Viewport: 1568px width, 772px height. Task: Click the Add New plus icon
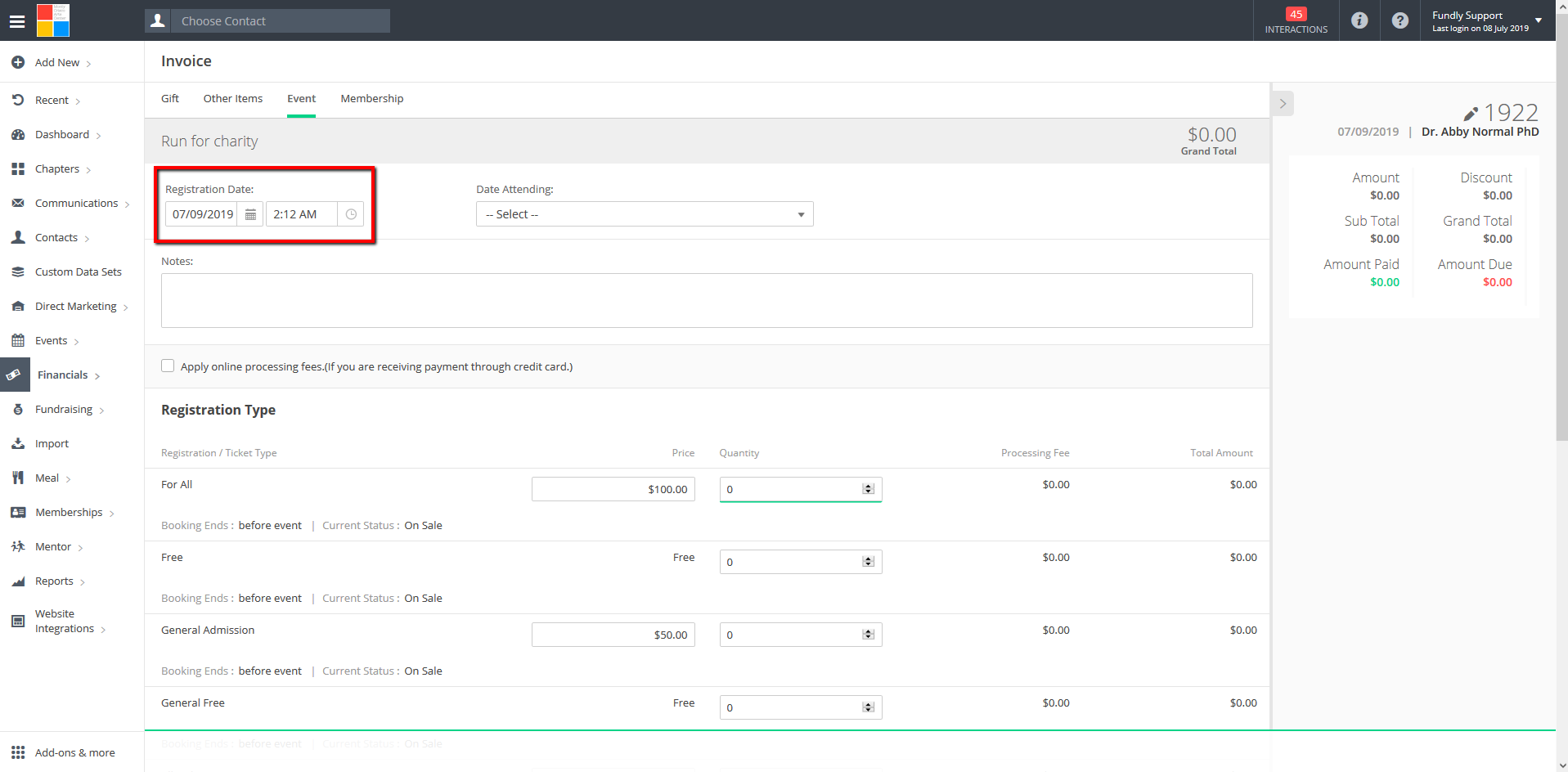click(18, 62)
